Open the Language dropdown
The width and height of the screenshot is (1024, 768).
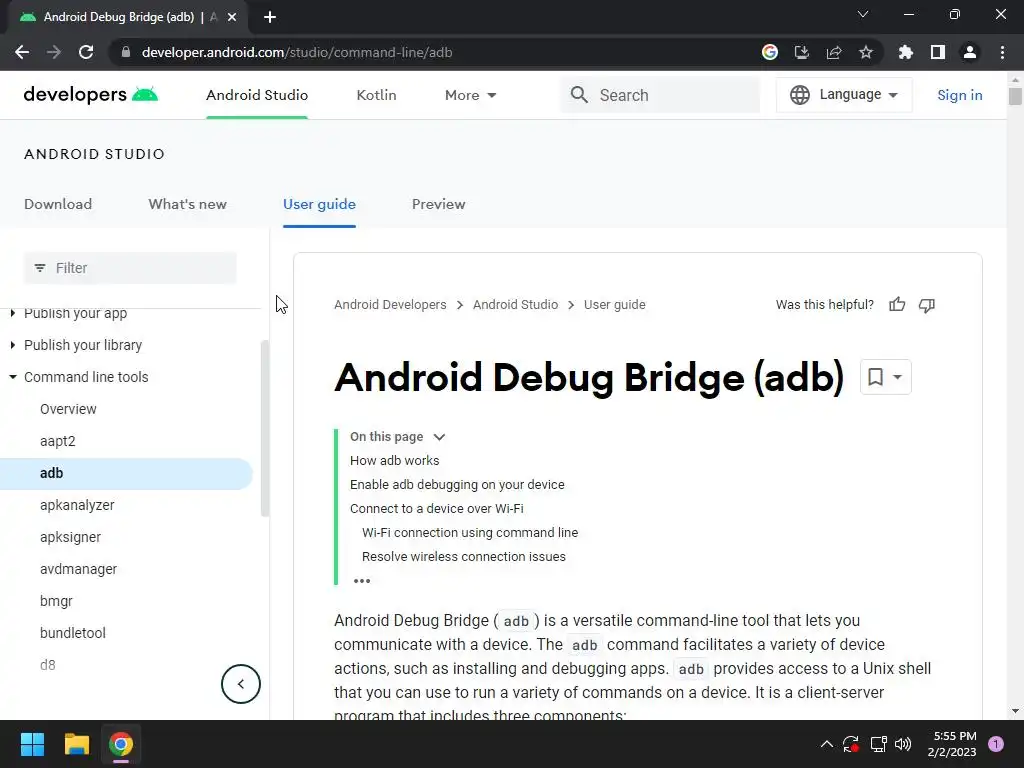point(844,95)
